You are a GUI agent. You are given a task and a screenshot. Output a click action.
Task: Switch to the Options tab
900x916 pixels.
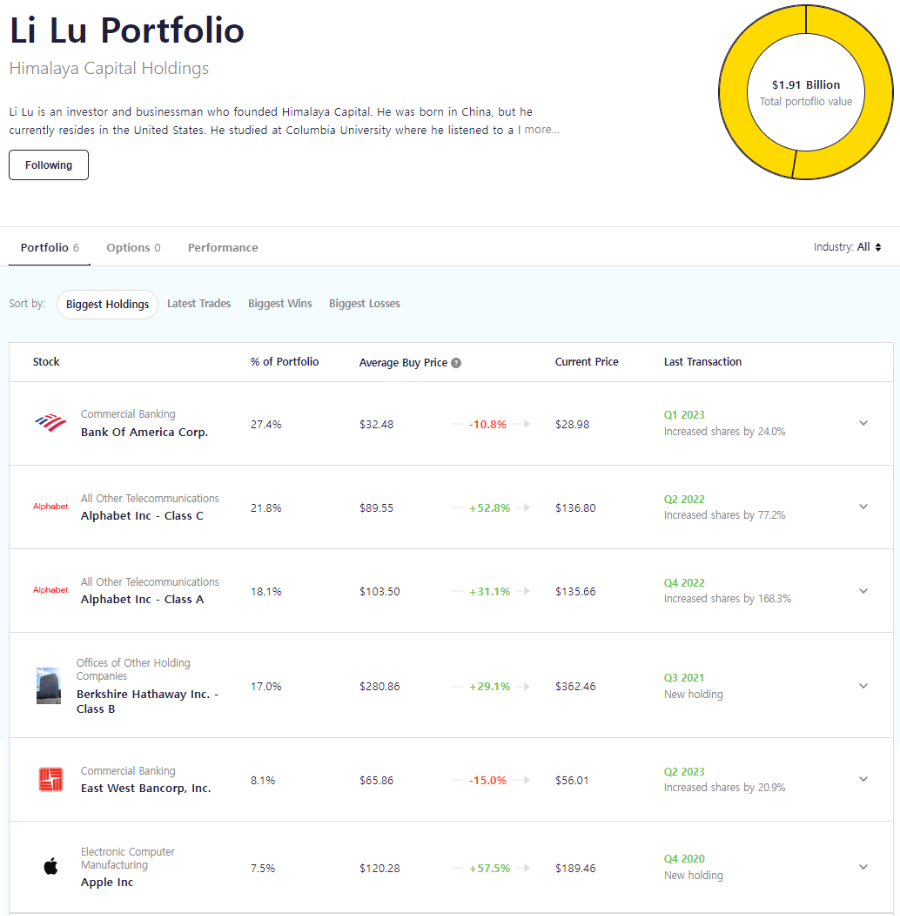pos(133,248)
